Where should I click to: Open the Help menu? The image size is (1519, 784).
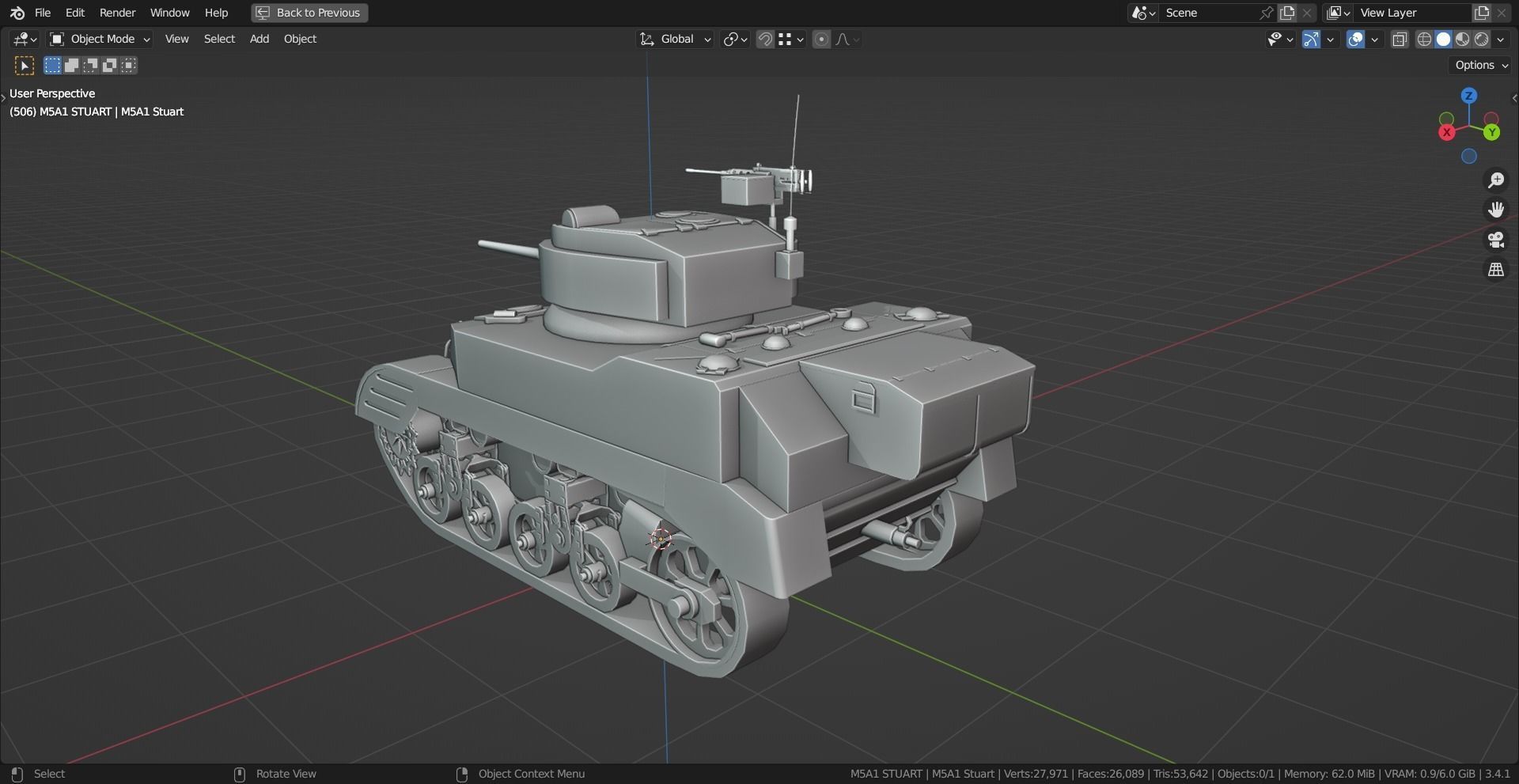point(216,13)
